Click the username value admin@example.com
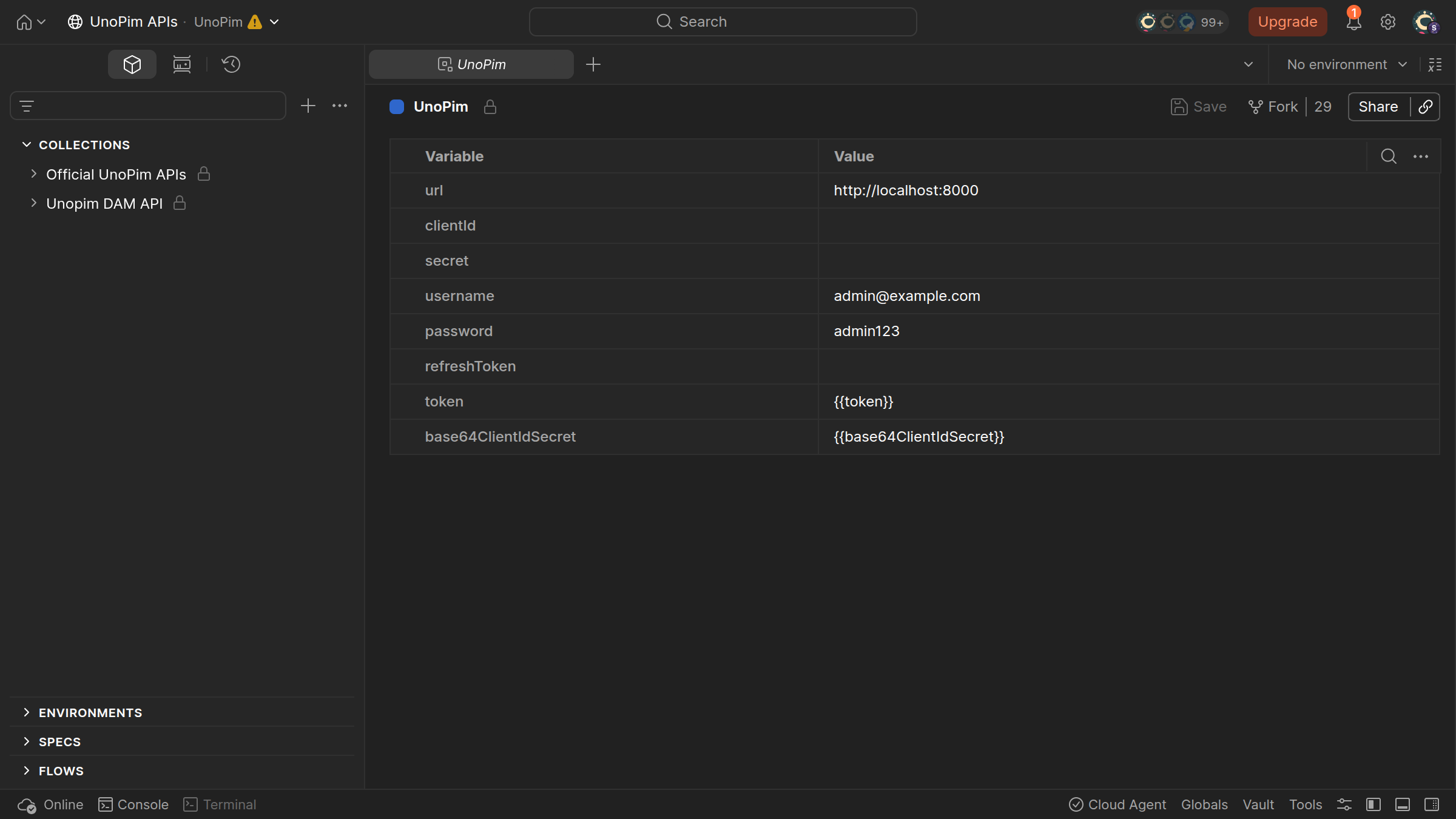The image size is (1456, 819). (x=907, y=296)
